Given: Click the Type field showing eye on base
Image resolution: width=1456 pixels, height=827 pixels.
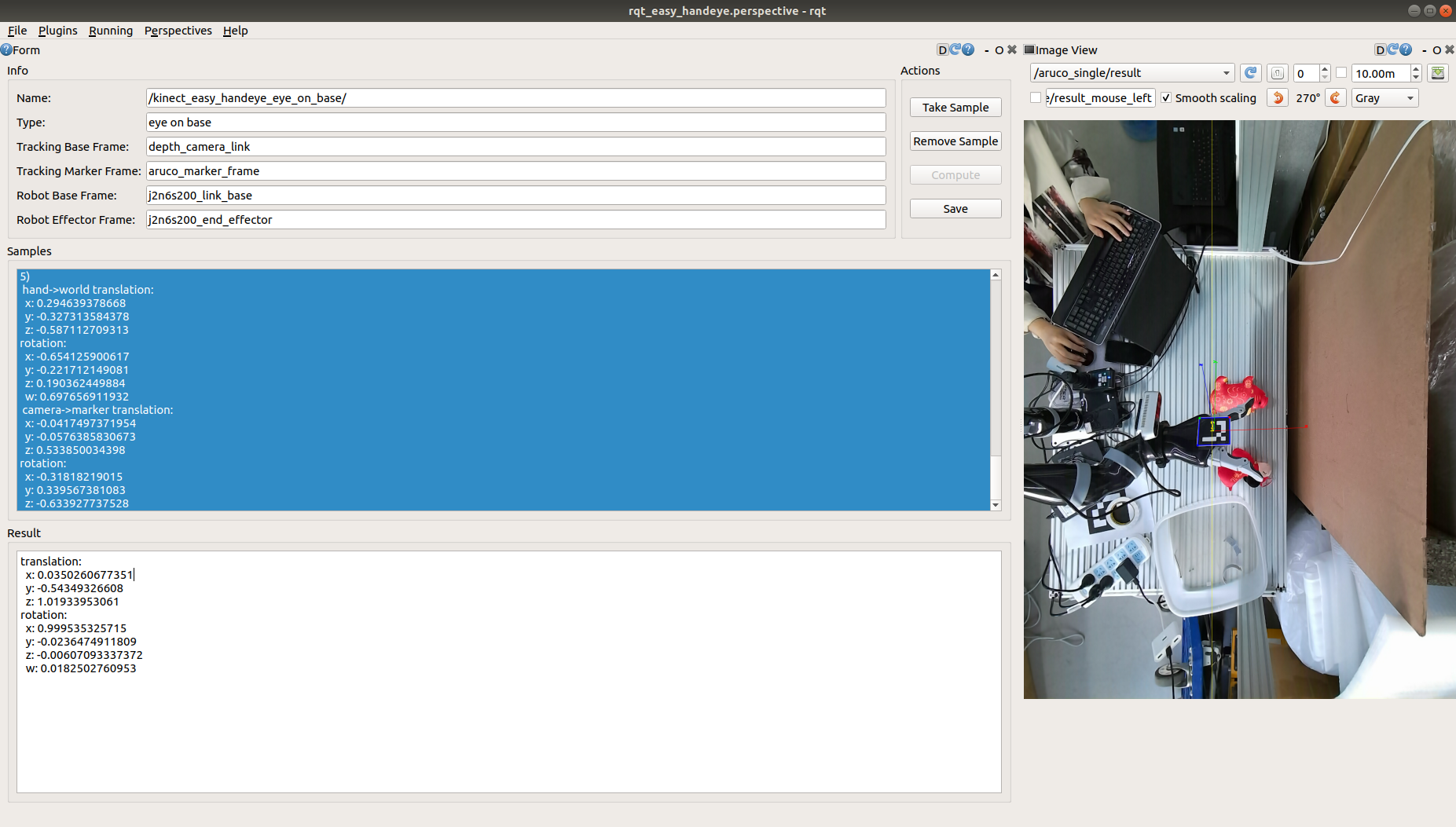Looking at the screenshot, I should point(515,123).
